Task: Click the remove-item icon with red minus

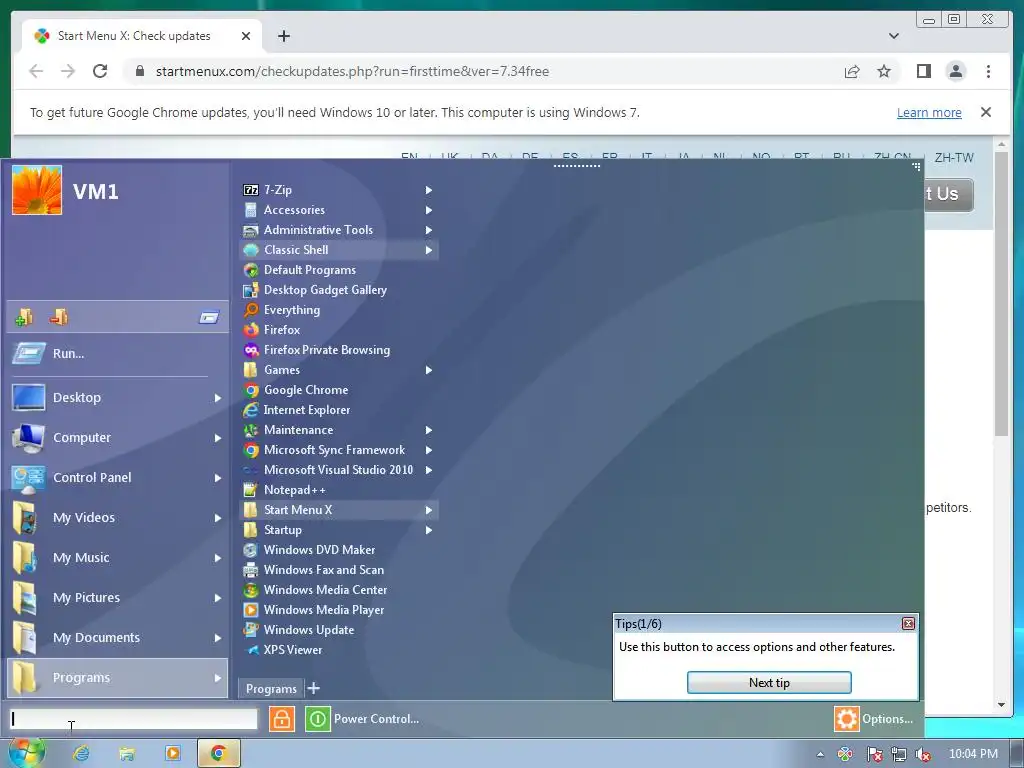Action: 59,317
